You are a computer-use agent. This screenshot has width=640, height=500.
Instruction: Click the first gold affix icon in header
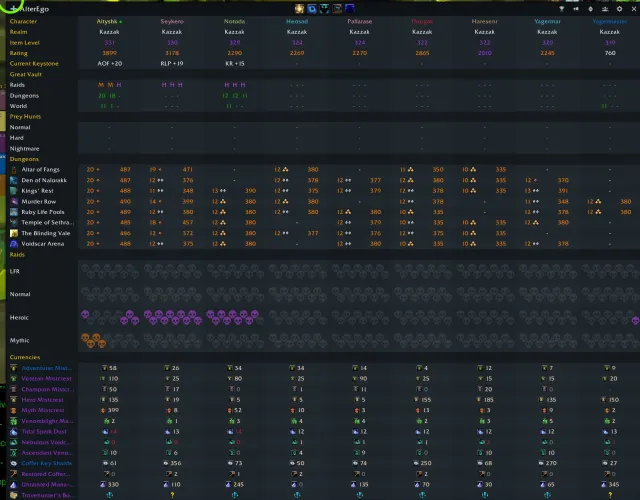coord(300,9)
